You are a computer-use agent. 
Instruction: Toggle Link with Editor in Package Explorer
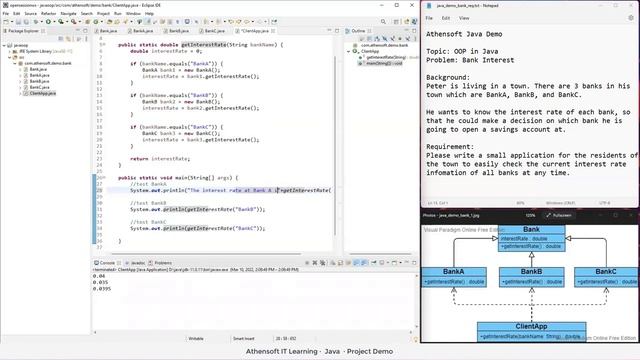point(68,38)
